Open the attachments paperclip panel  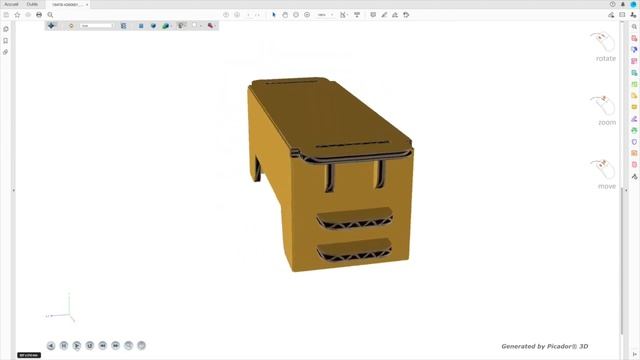point(6,52)
